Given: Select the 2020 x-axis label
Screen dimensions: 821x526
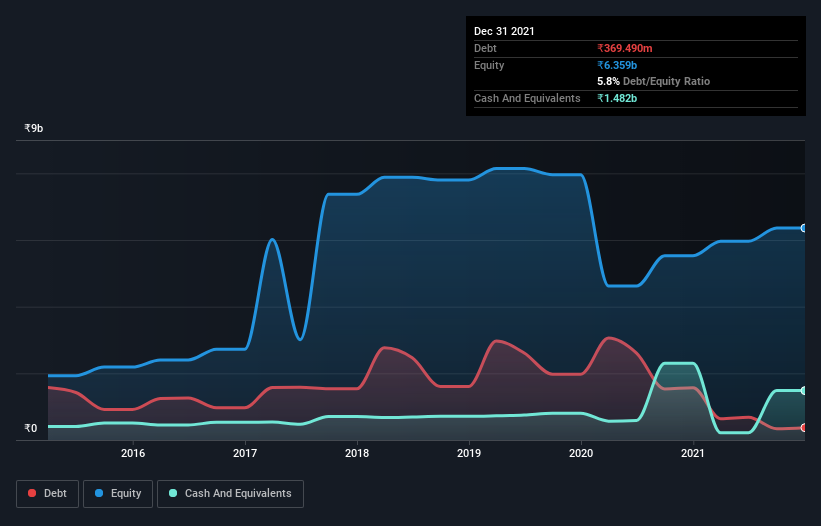Looking at the screenshot, I should click(581, 453).
